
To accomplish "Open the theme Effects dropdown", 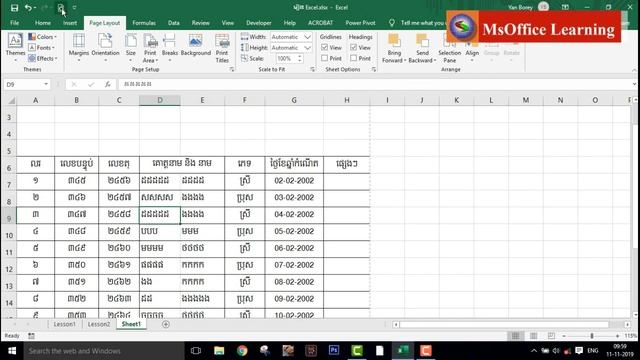I will (42, 58).
